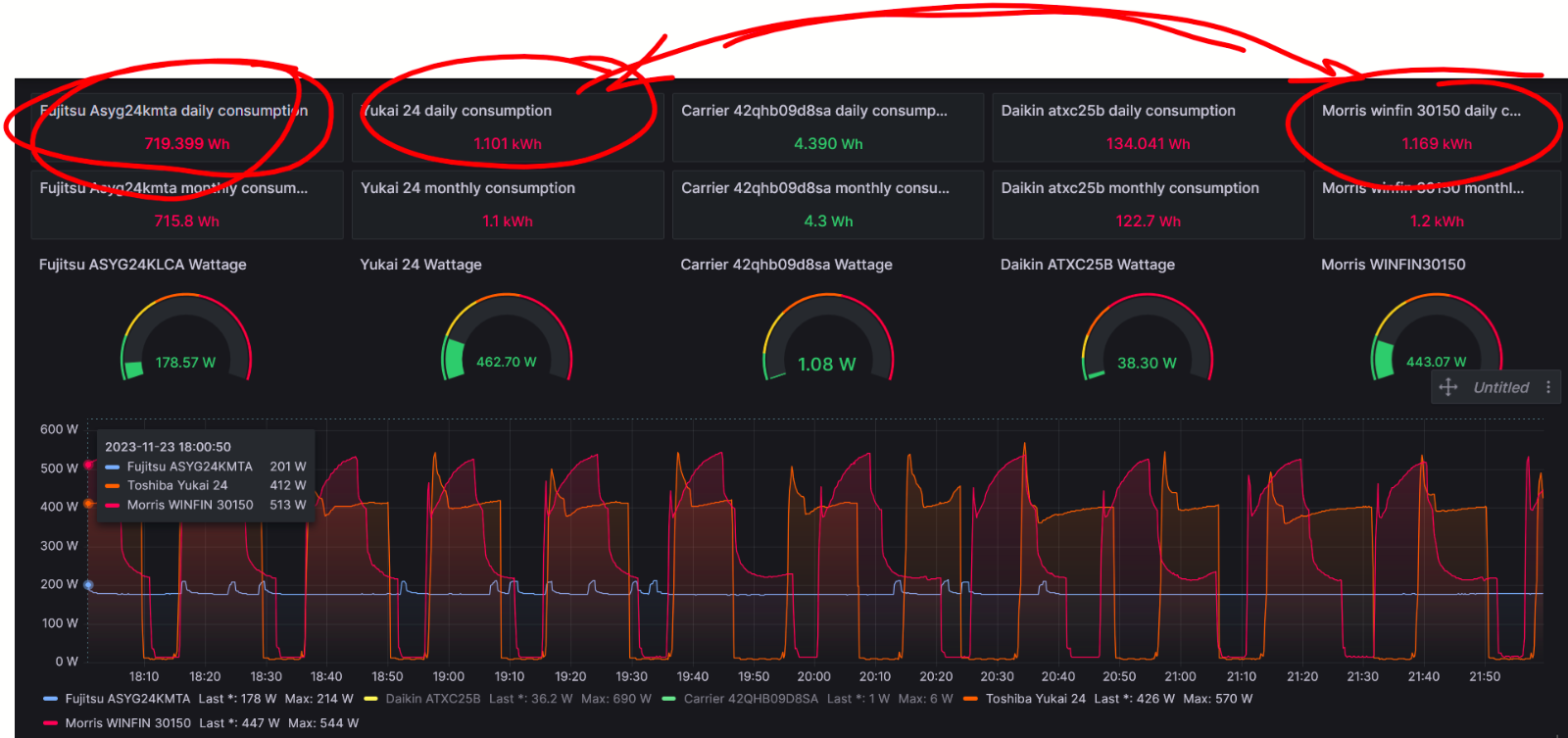Click the Max: 544 W Morris legend value
The image size is (1568, 738).
click(x=323, y=723)
